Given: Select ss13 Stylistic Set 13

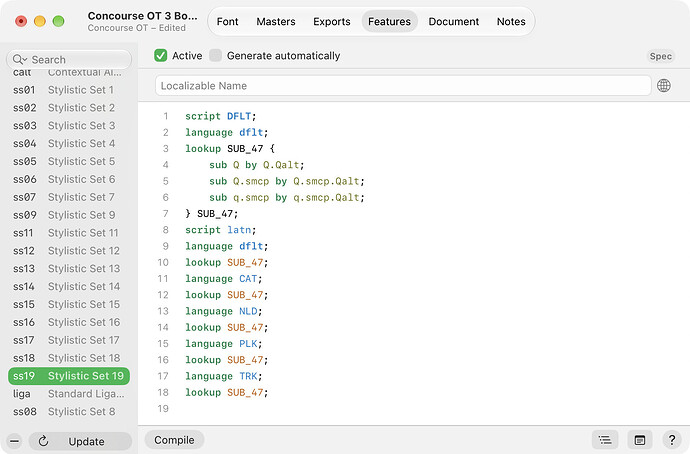Looking at the screenshot, I should tap(69, 269).
